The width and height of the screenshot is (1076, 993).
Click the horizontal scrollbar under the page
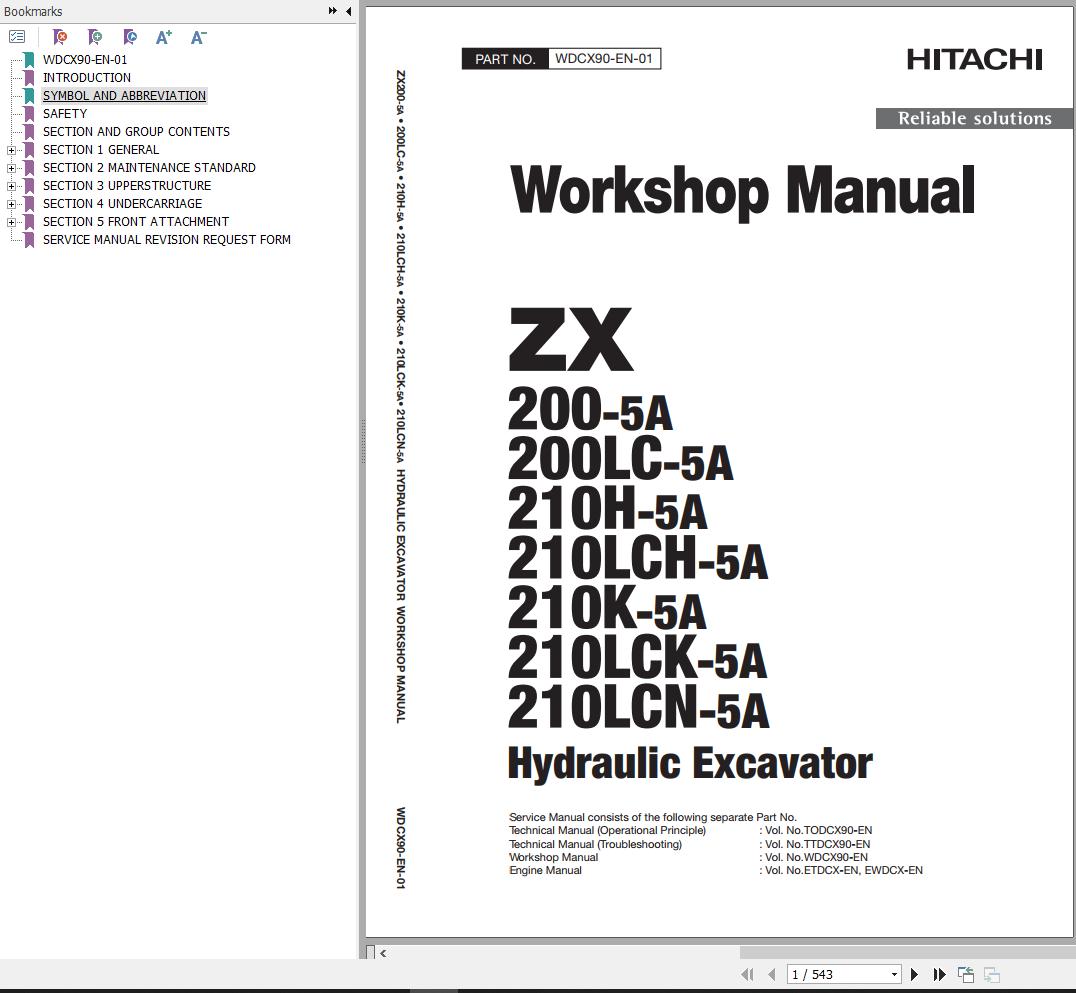coord(907,953)
